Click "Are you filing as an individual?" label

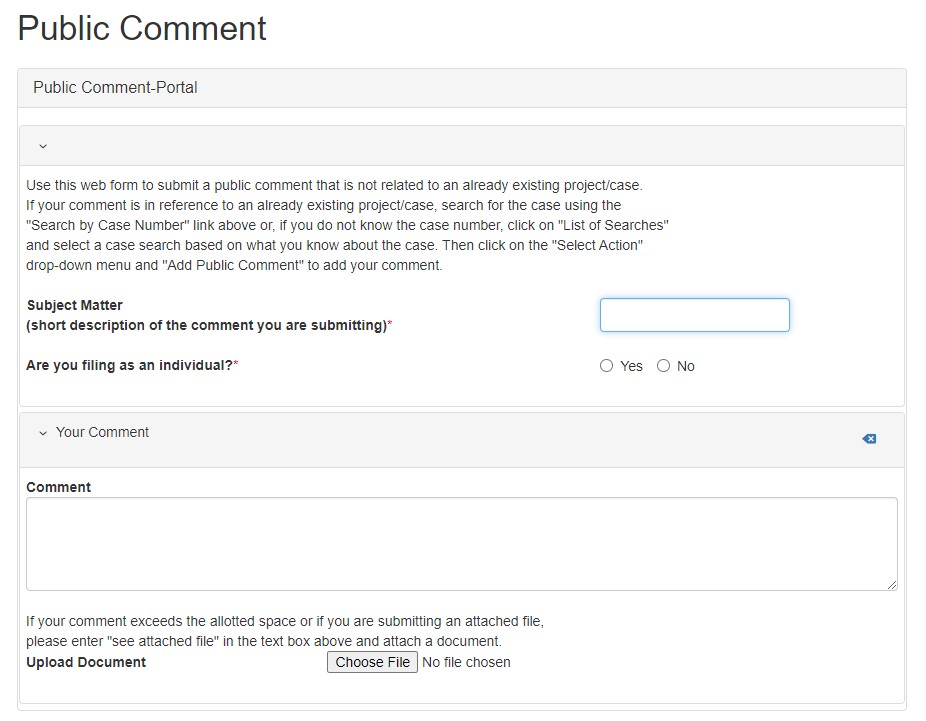coord(129,365)
